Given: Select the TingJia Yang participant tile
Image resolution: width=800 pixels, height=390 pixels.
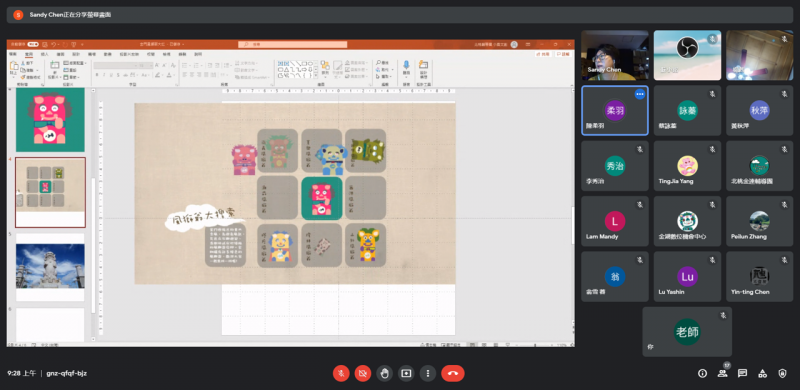Looking at the screenshot, I should point(687,166).
